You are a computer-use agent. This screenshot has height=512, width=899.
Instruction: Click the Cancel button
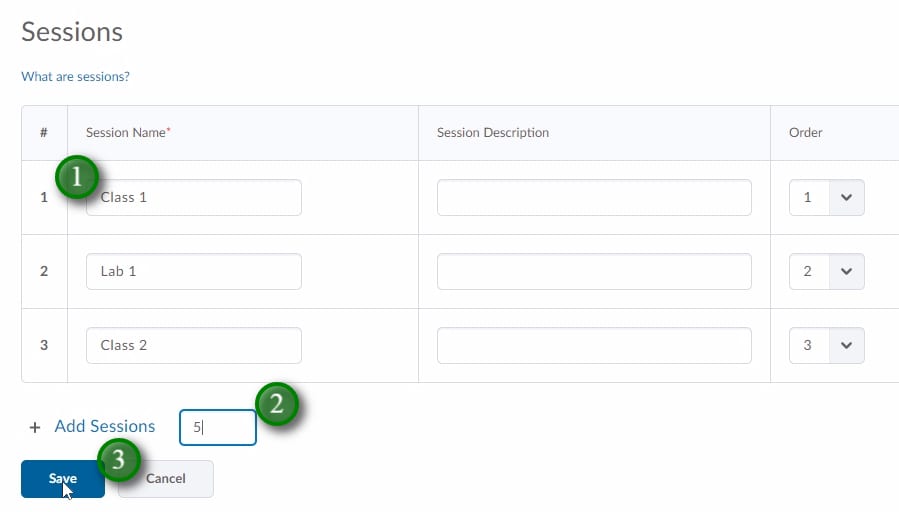[166, 479]
